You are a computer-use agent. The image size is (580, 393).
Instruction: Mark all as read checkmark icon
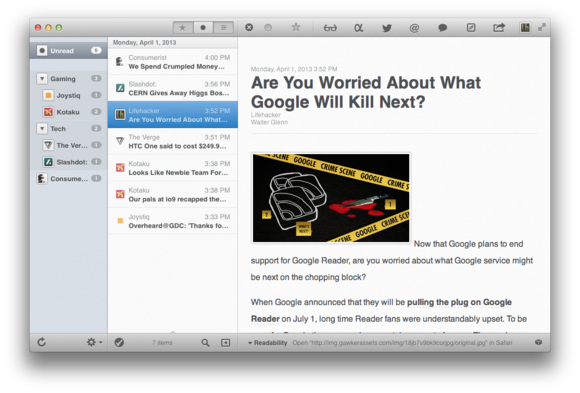pyautogui.click(x=119, y=343)
